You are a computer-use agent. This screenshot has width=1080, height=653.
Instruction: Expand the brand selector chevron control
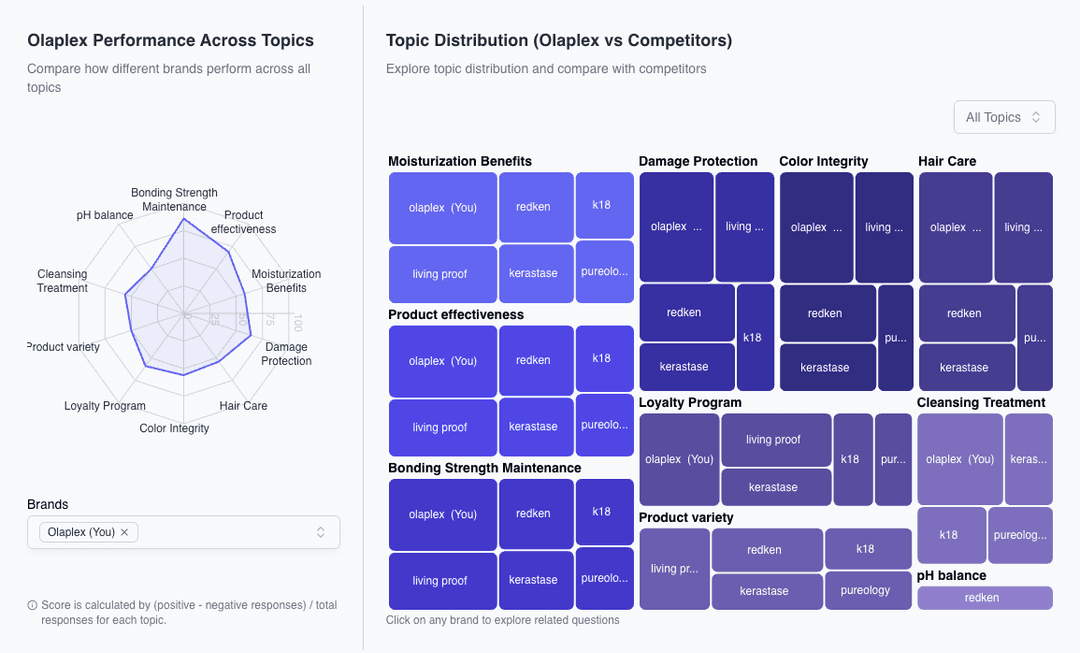pyautogui.click(x=321, y=531)
